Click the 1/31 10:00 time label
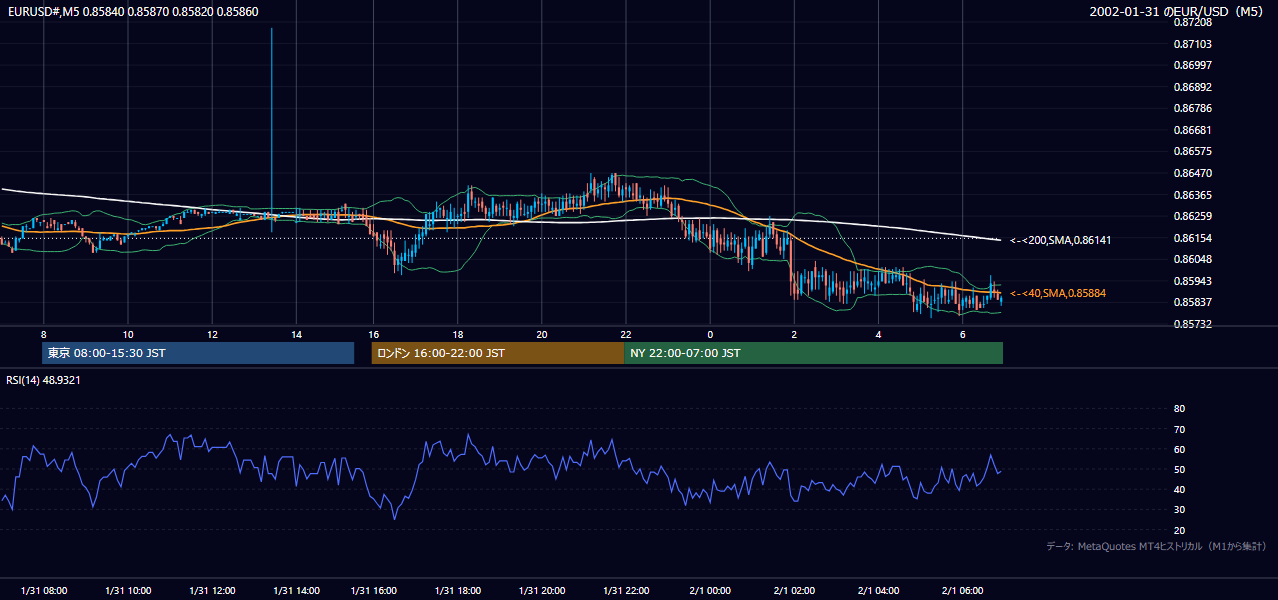The image size is (1278, 600). (128, 591)
